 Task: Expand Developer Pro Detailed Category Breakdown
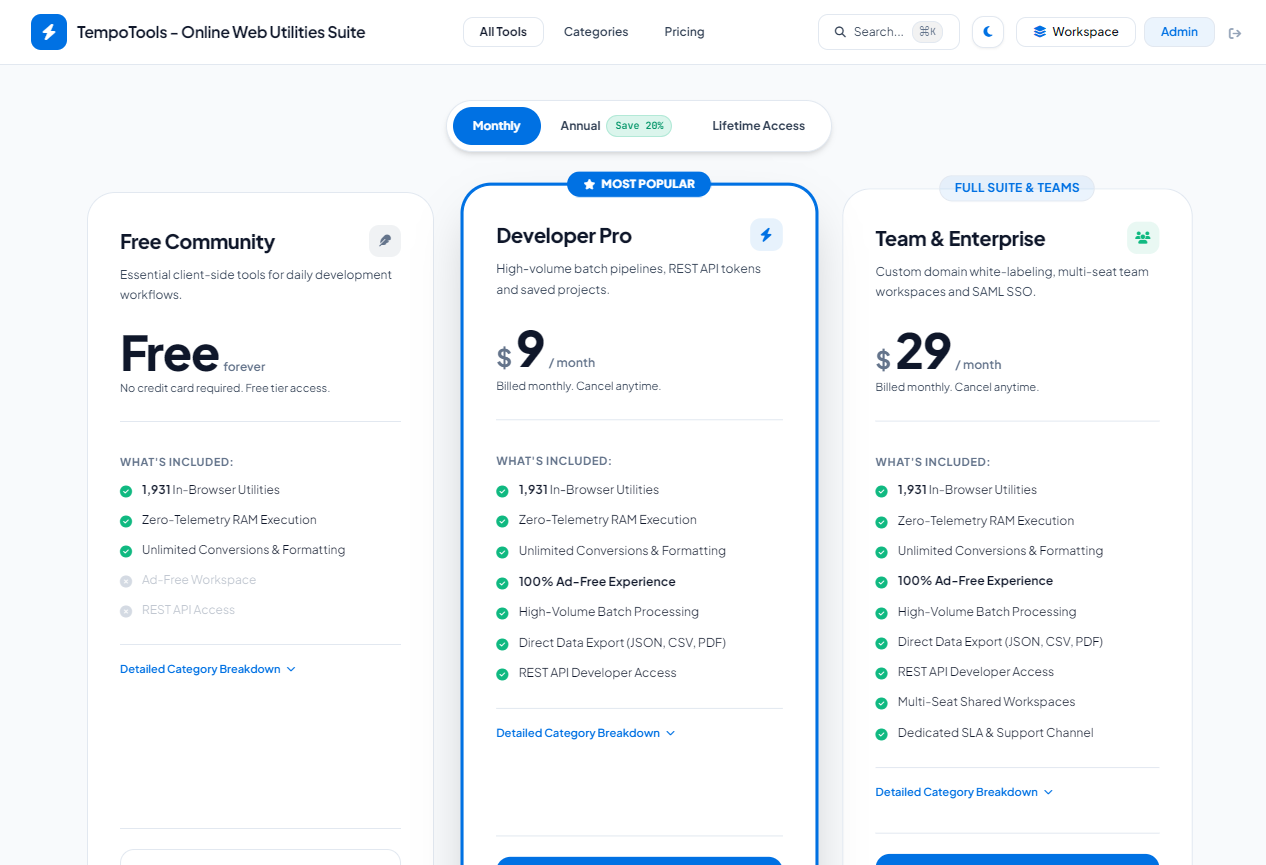click(586, 733)
